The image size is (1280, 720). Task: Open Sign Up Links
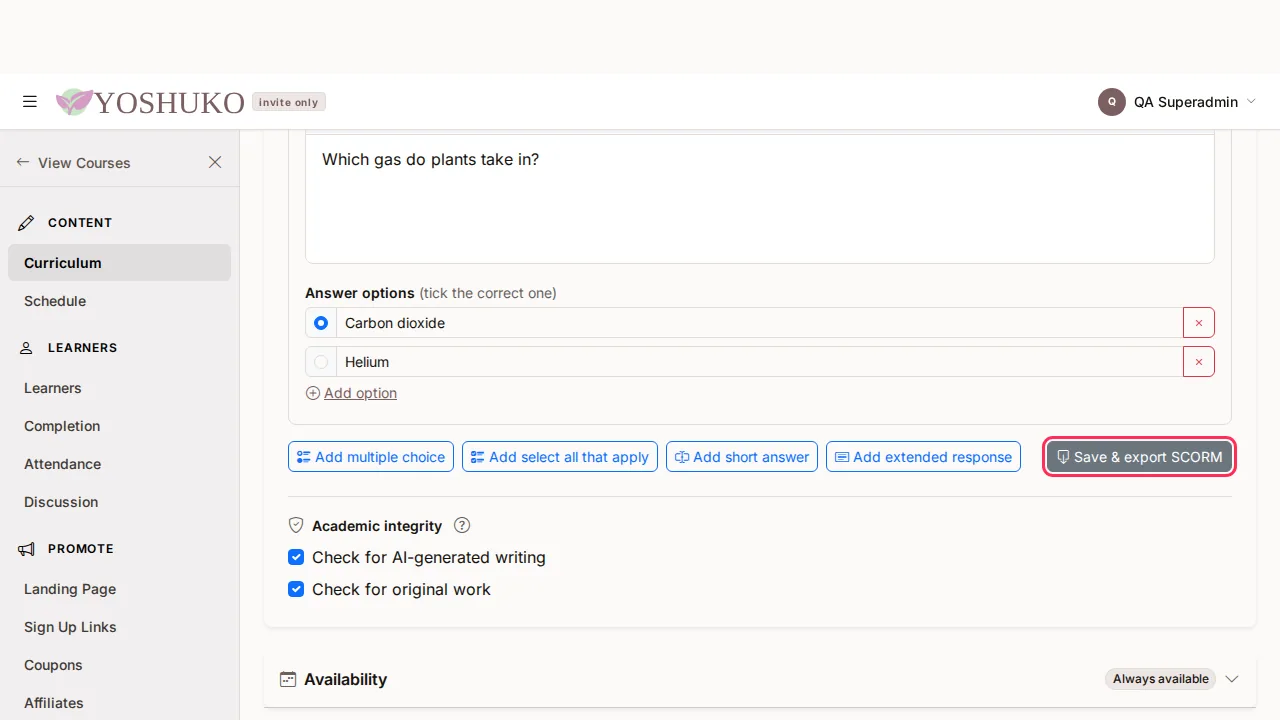119,627
